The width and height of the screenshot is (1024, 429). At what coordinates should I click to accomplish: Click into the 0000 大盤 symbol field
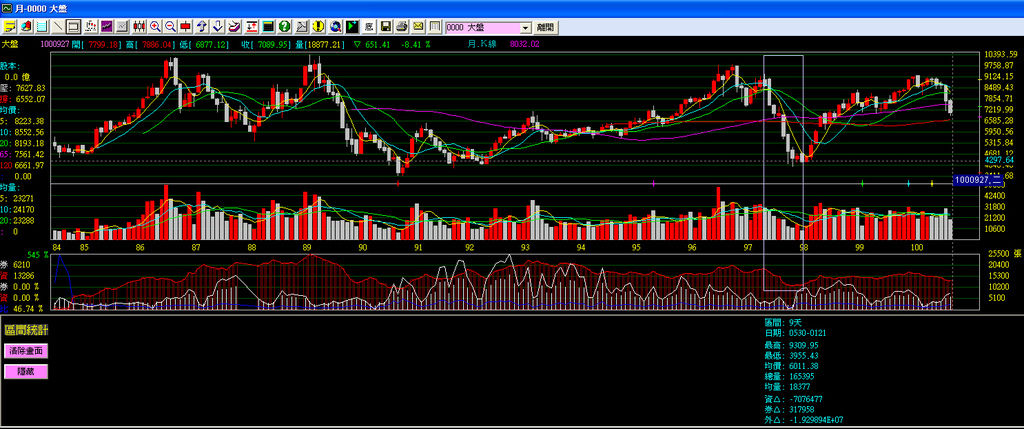click(482, 27)
